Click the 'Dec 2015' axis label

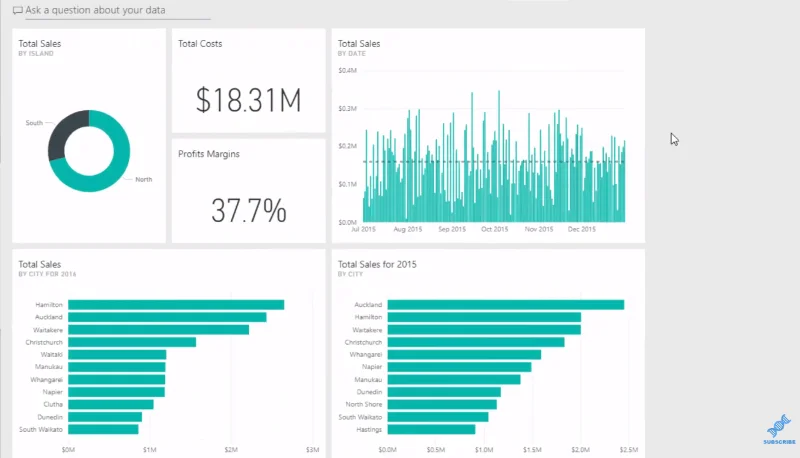coord(582,230)
